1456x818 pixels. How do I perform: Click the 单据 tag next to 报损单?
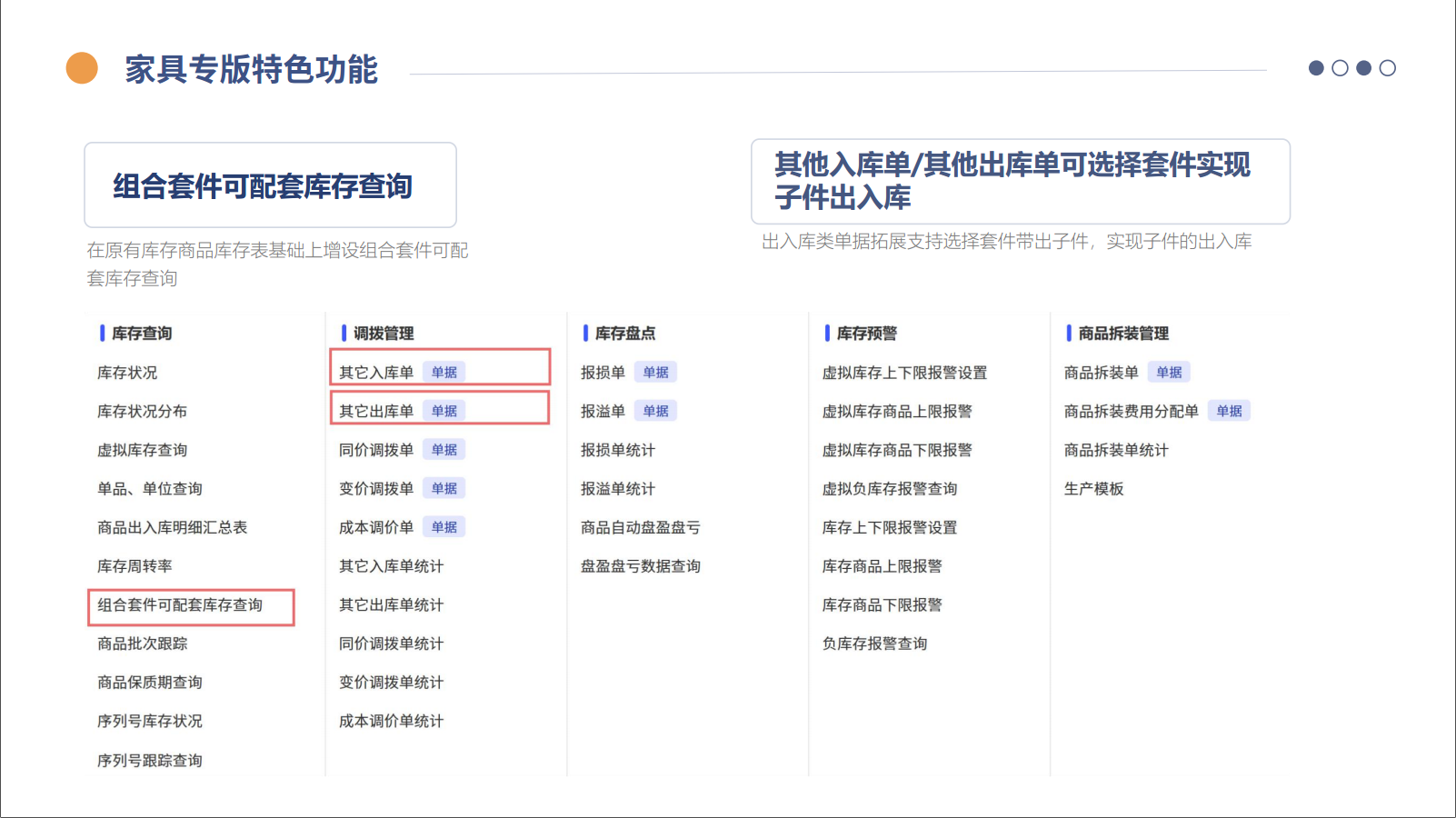point(655,373)
